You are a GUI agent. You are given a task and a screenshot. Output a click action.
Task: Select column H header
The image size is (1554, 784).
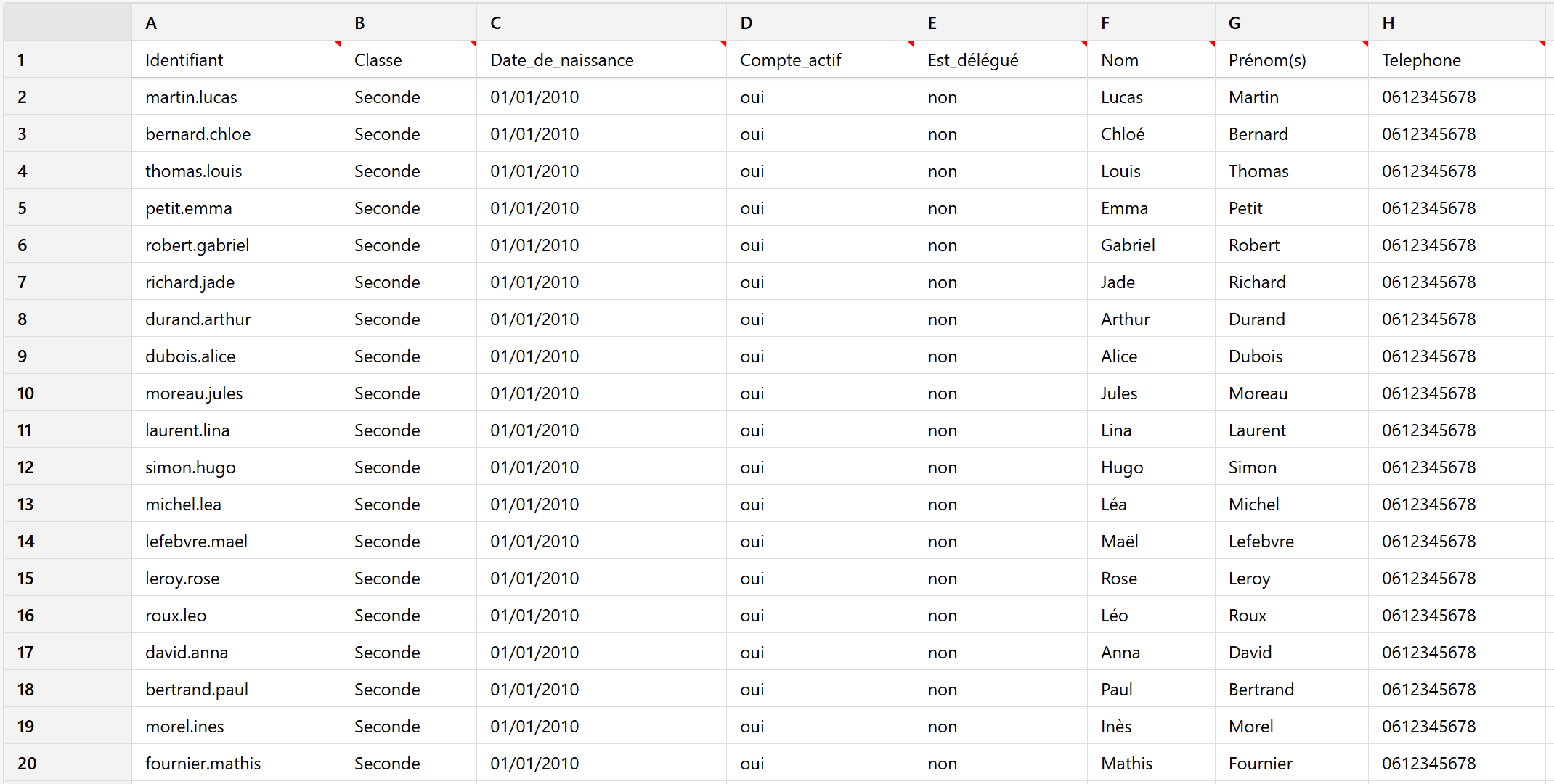[1457, 23]
